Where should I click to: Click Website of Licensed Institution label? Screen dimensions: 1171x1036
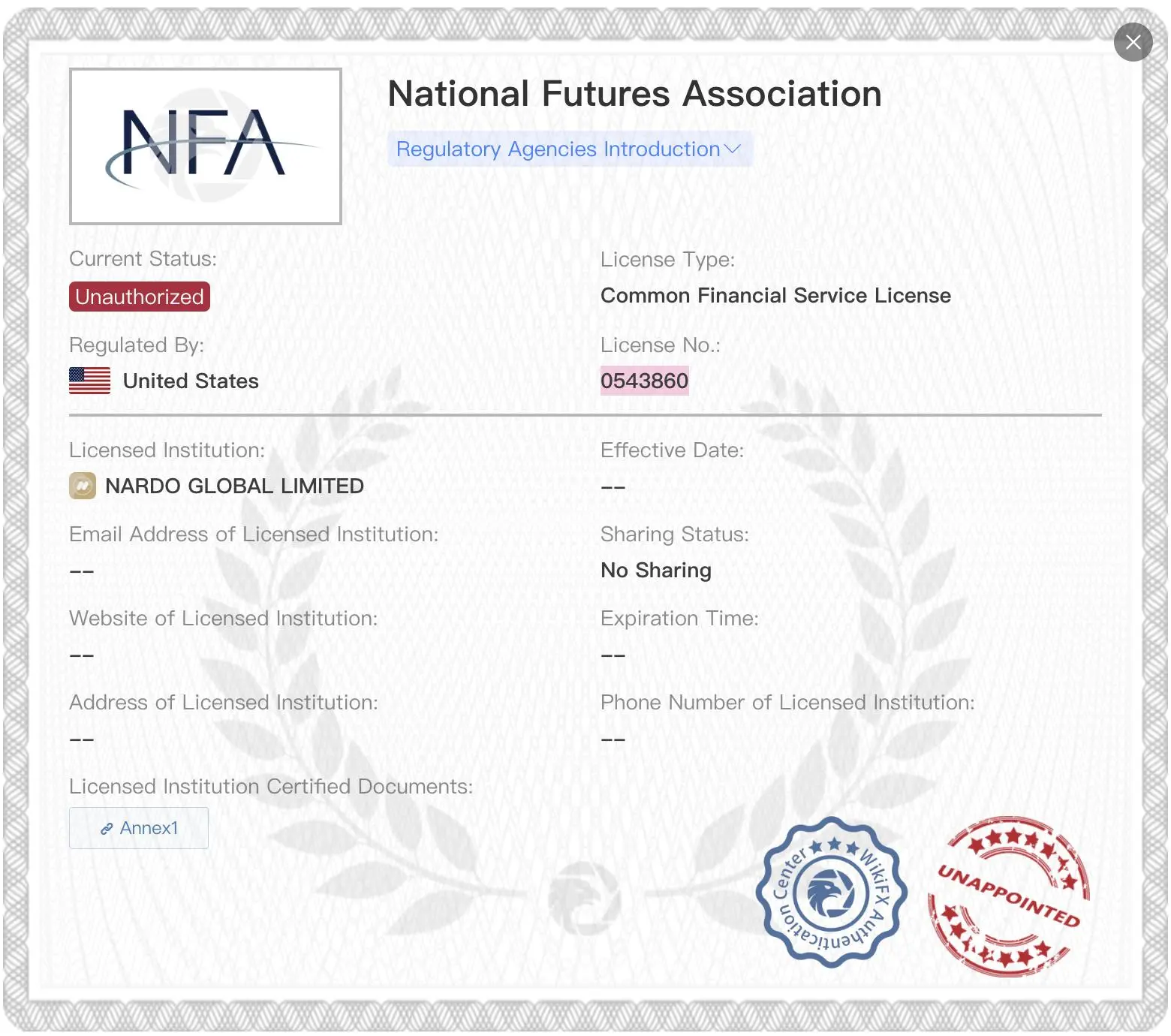[x=224, y=619]
